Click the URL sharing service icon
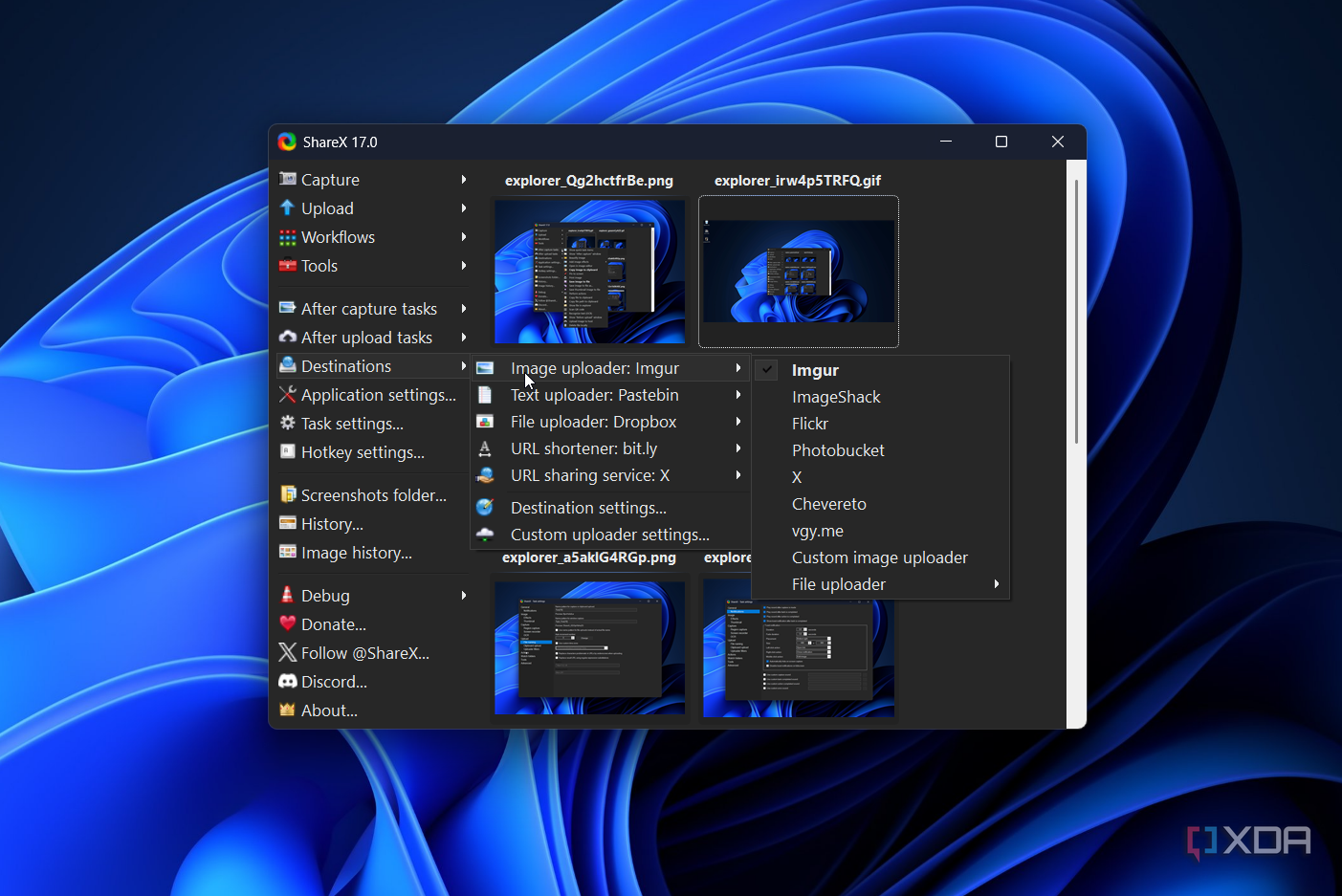The width and height of the screenshot is (1342, 896). 485,475
